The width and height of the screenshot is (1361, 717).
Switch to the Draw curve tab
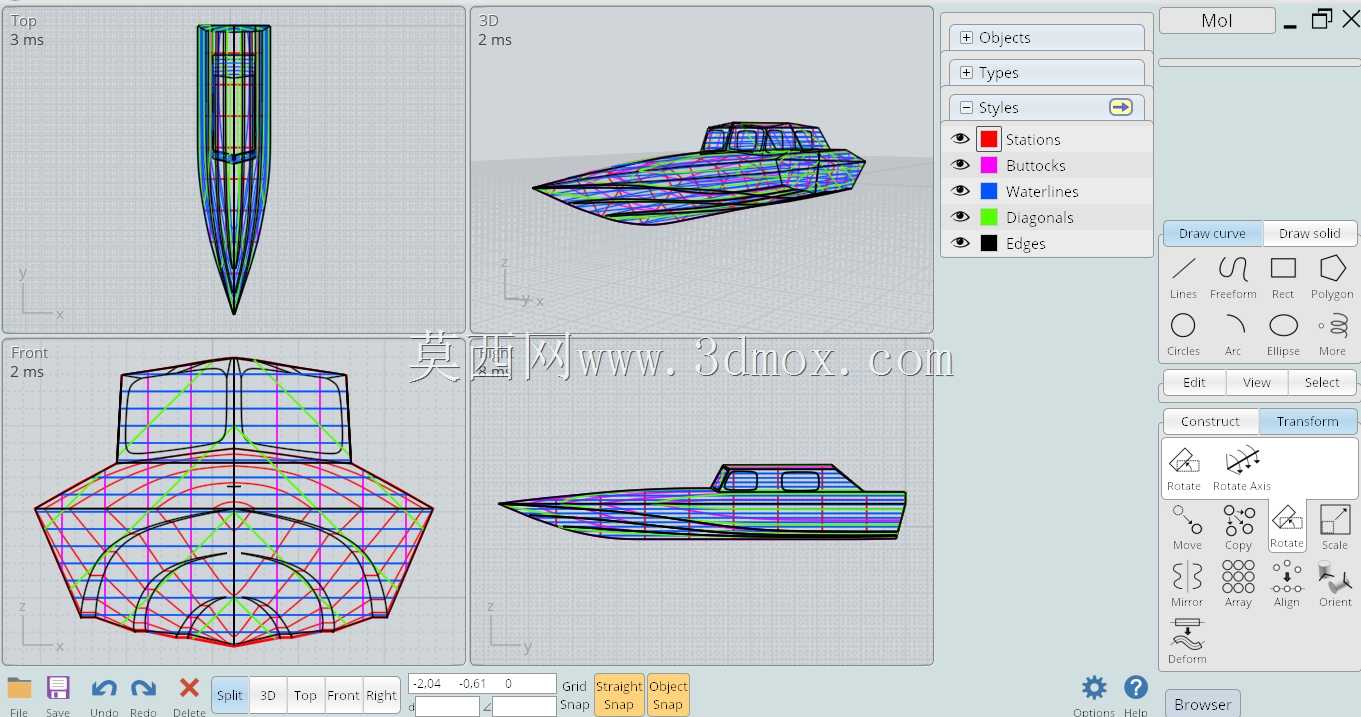1212,233
